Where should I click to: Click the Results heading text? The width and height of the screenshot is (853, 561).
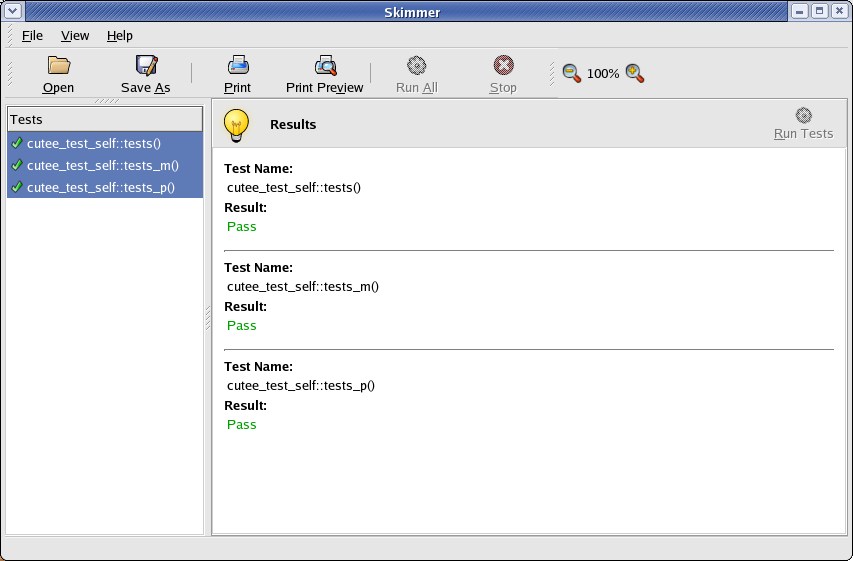[293, 125]
